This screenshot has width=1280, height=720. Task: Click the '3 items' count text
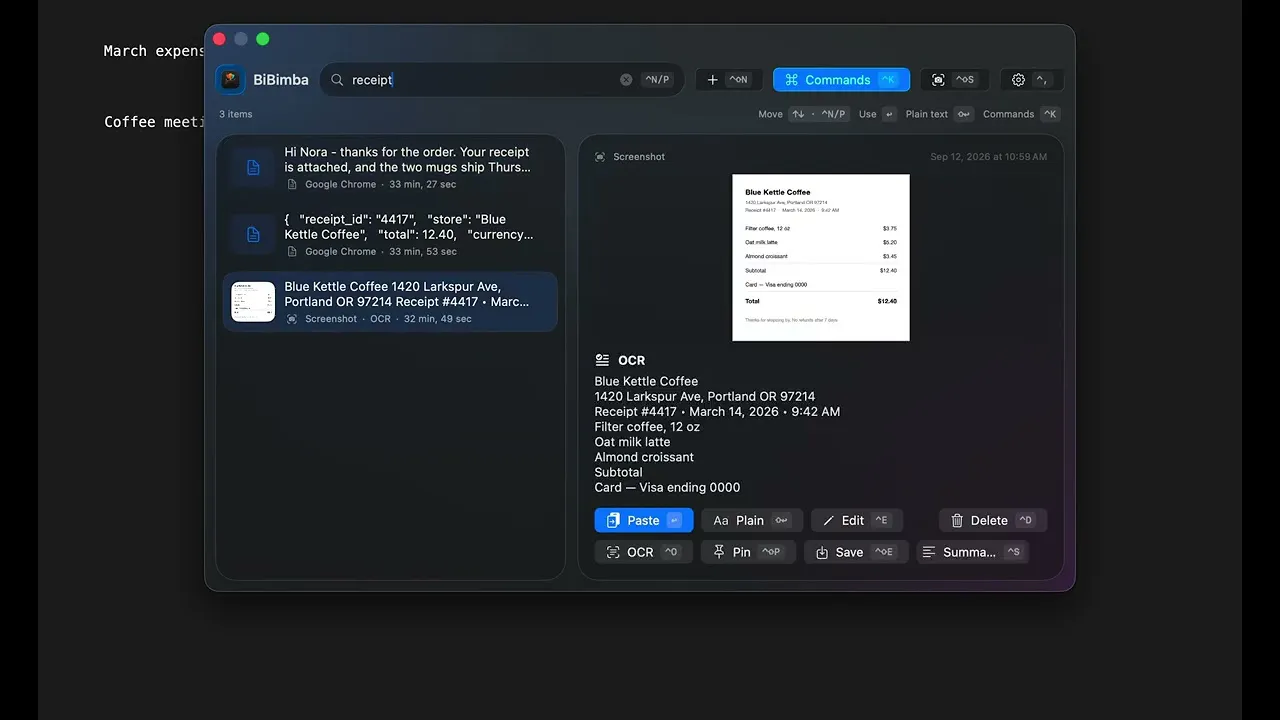click(x=236, y=114)
